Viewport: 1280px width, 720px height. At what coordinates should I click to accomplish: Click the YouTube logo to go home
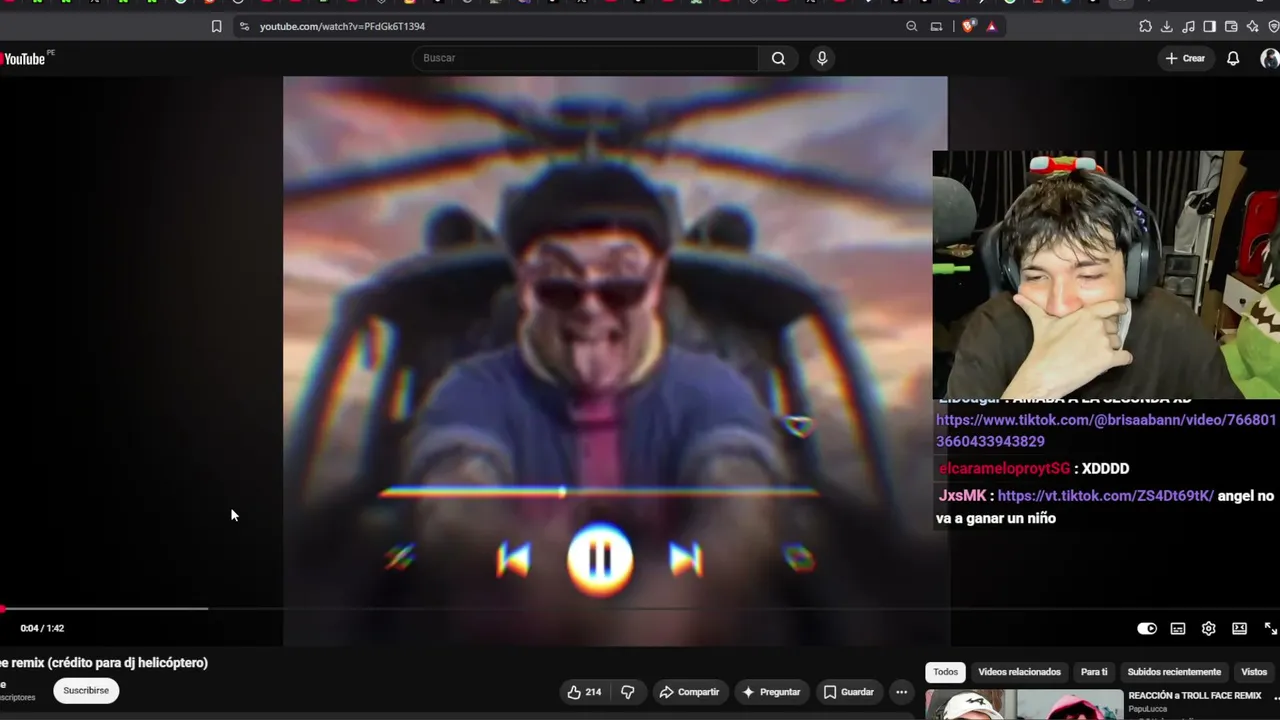(24, 59)
